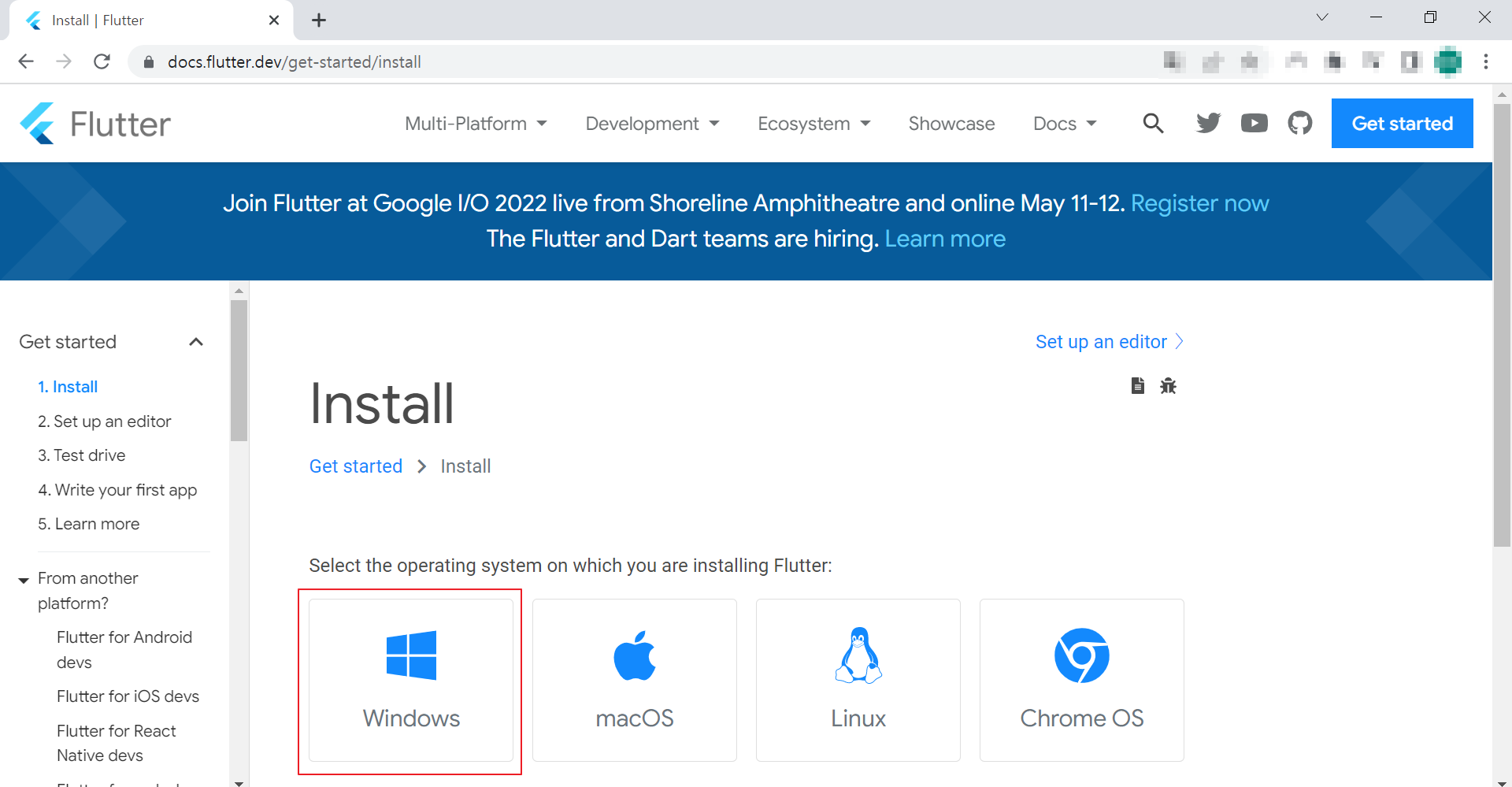Click the view page source document icon

point(1137,385)
